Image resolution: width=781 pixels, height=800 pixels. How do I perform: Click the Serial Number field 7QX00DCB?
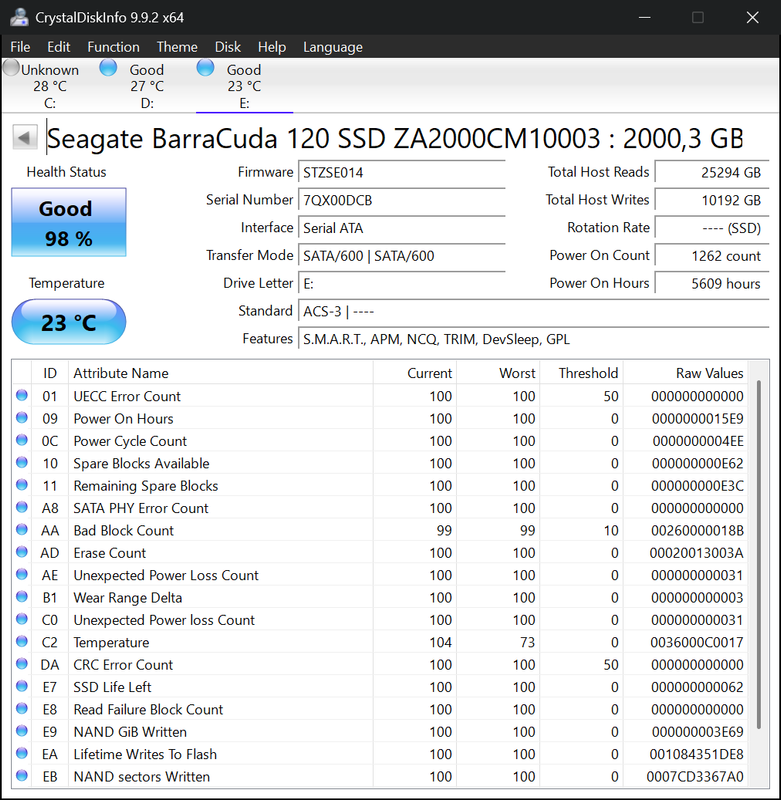401,200
